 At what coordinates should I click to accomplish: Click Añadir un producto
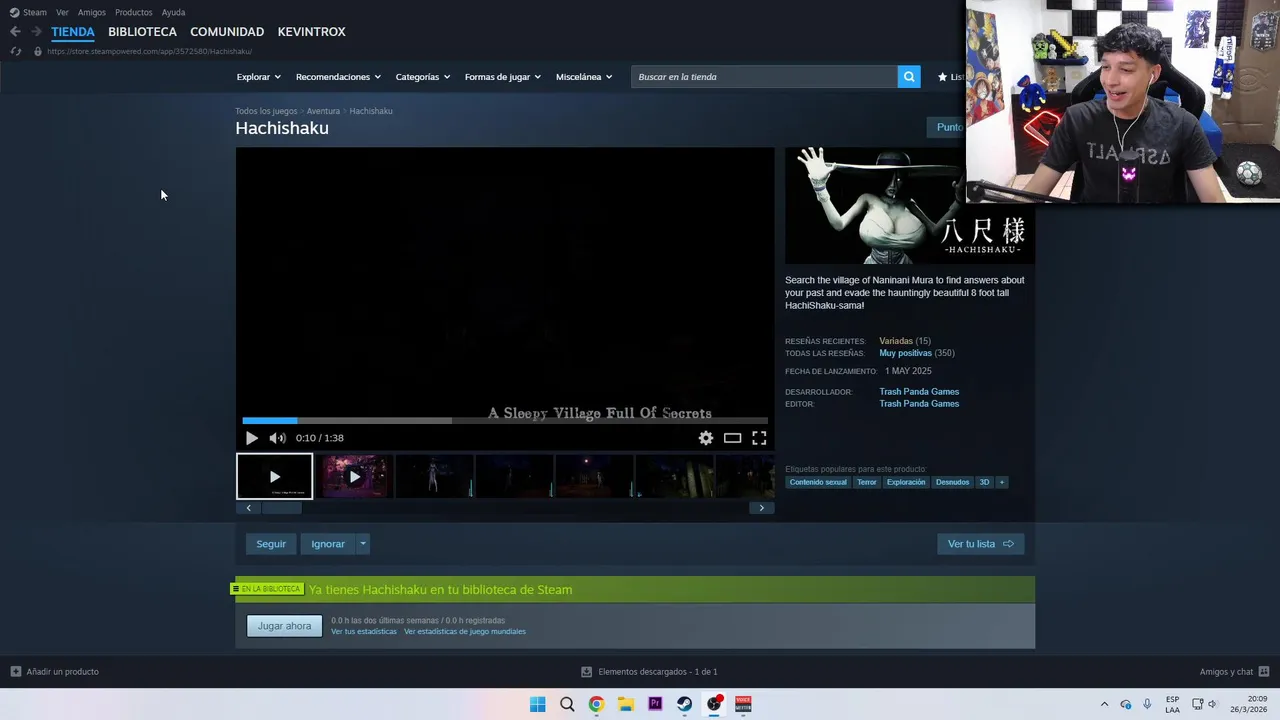[x=54, y=672]
